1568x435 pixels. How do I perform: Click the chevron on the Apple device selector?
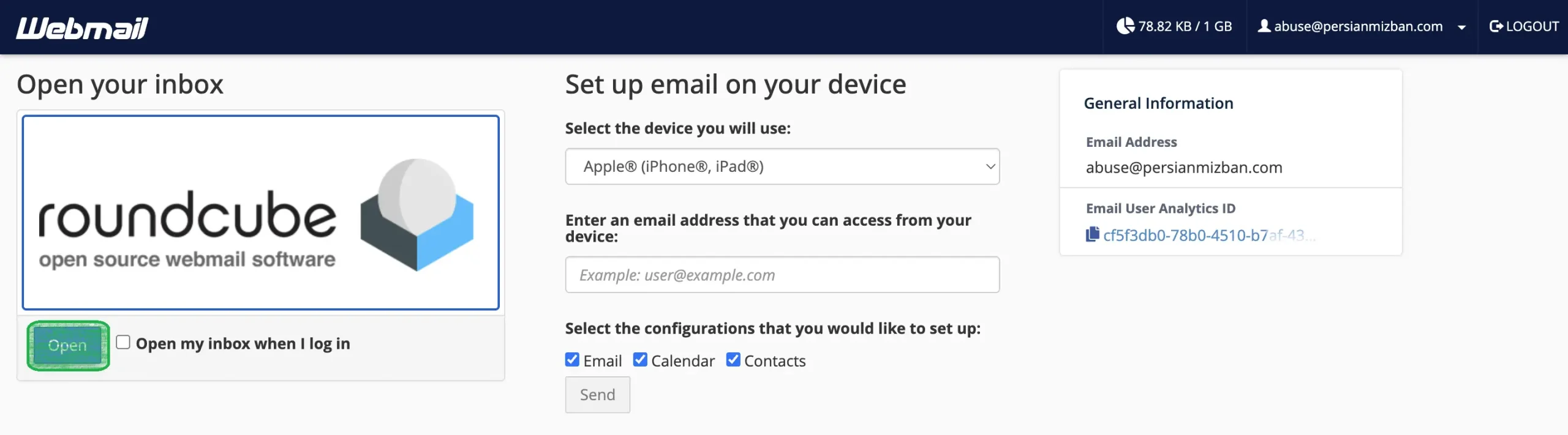coord(990,166)
